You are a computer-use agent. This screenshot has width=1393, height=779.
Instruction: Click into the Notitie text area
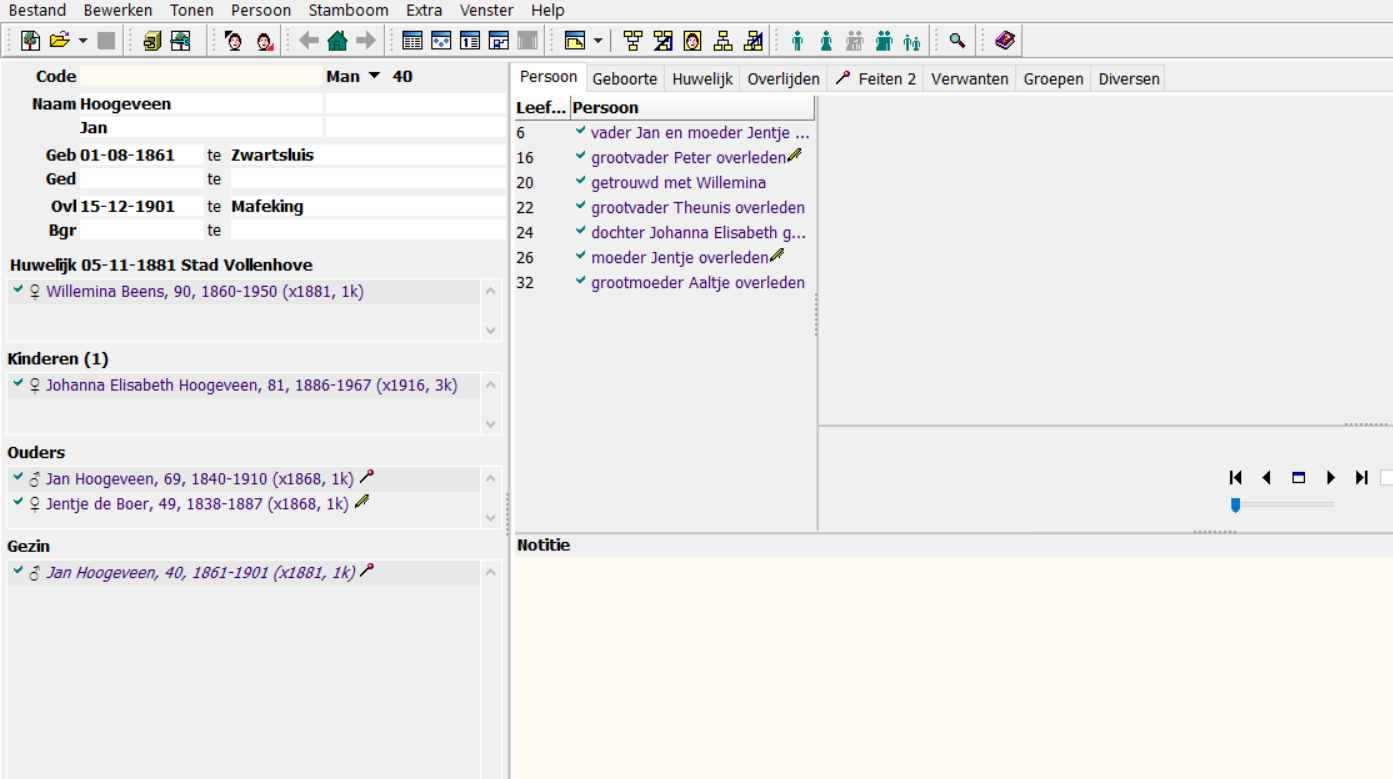tap(950, 660)
